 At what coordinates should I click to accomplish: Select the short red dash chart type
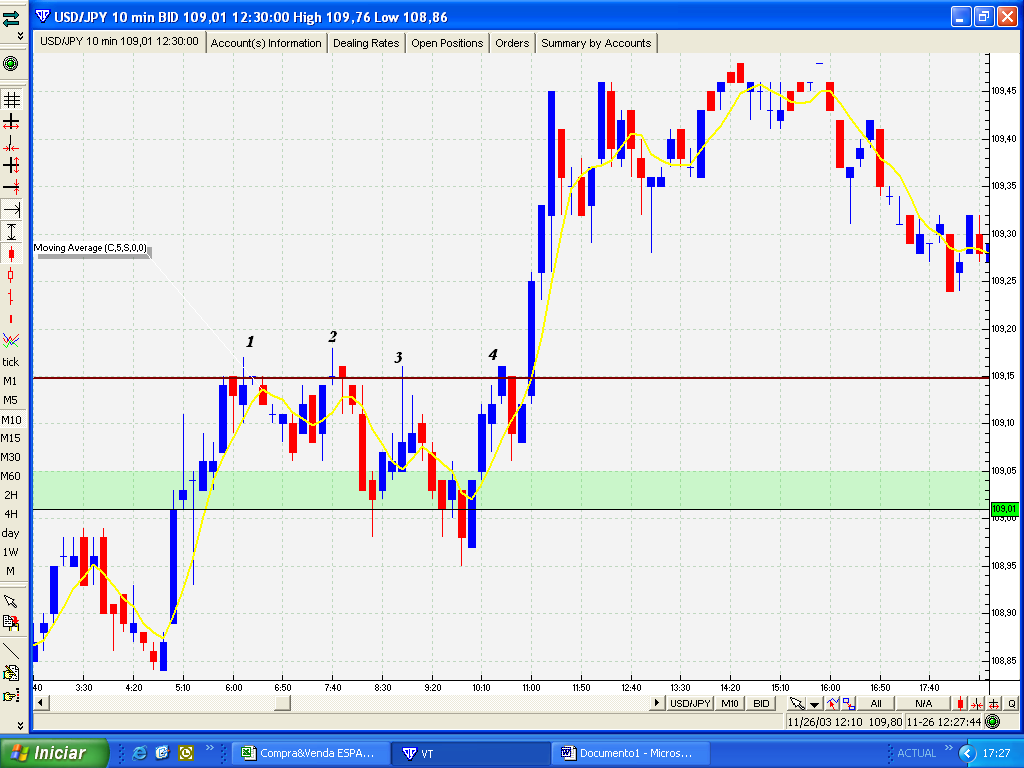(11, 319)
